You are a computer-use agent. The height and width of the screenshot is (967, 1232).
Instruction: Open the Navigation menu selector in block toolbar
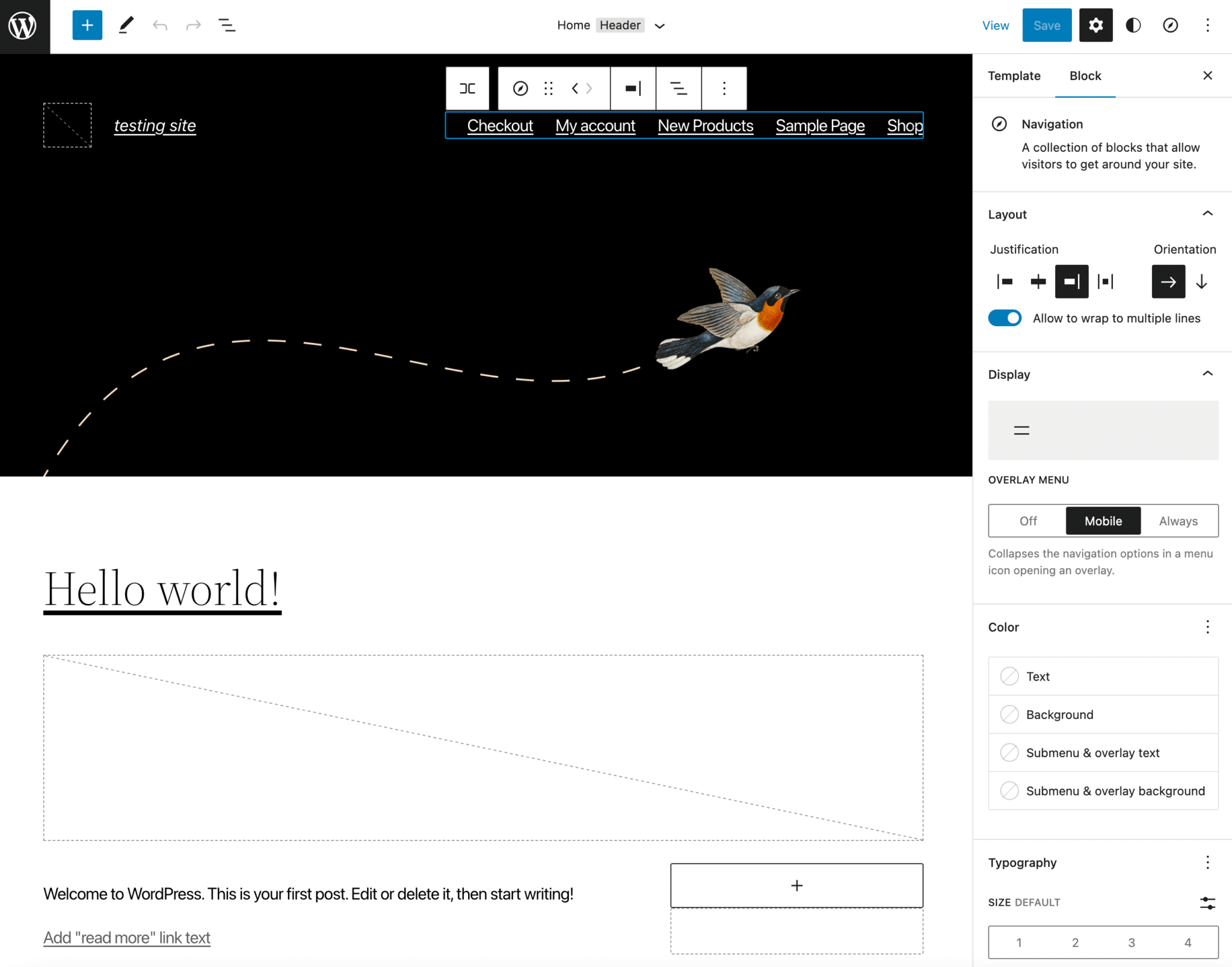coord(679,88)
